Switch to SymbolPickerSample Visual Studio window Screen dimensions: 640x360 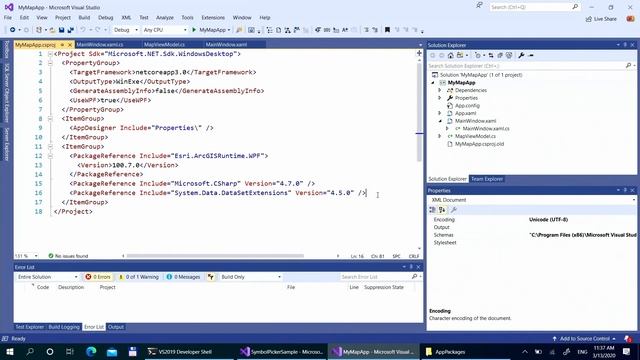tap(282, 351)
